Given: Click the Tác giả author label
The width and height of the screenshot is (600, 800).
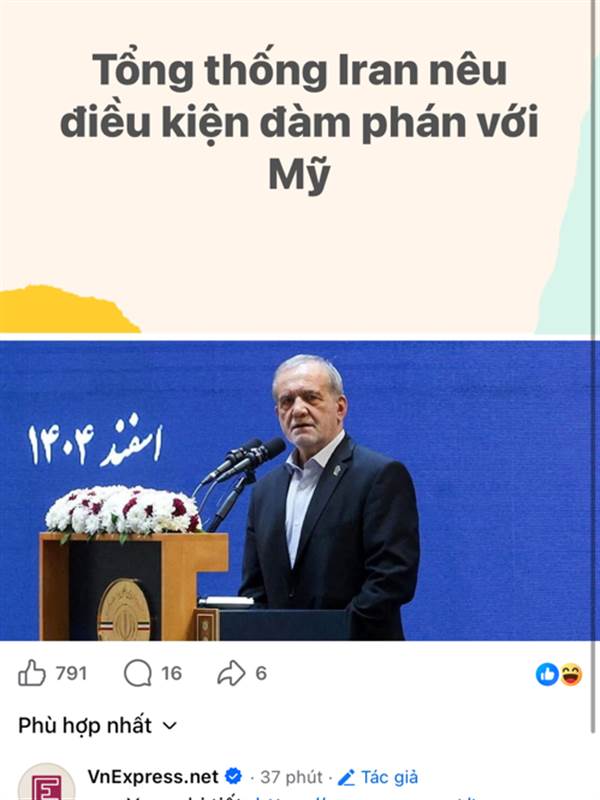Looking at the screenshot, I should coord(389,777).
